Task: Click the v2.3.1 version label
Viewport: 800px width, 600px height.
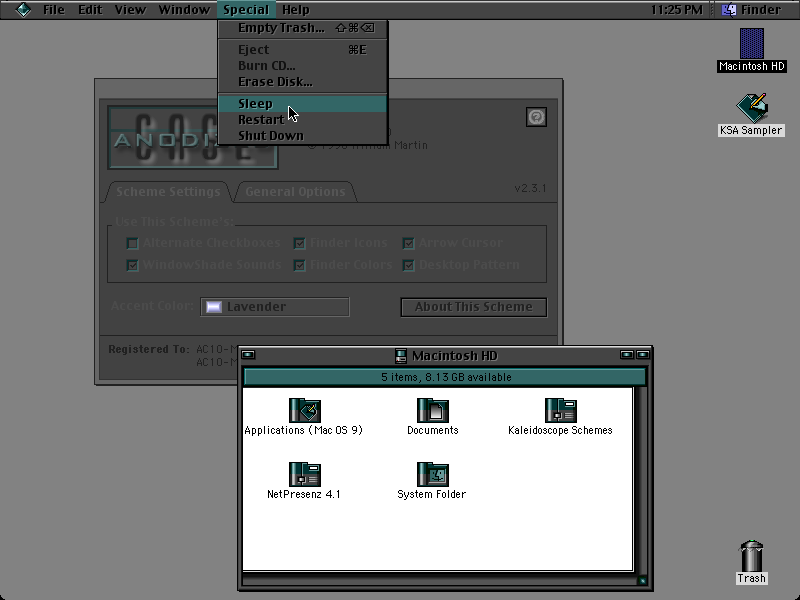Action: coord(531,188)
